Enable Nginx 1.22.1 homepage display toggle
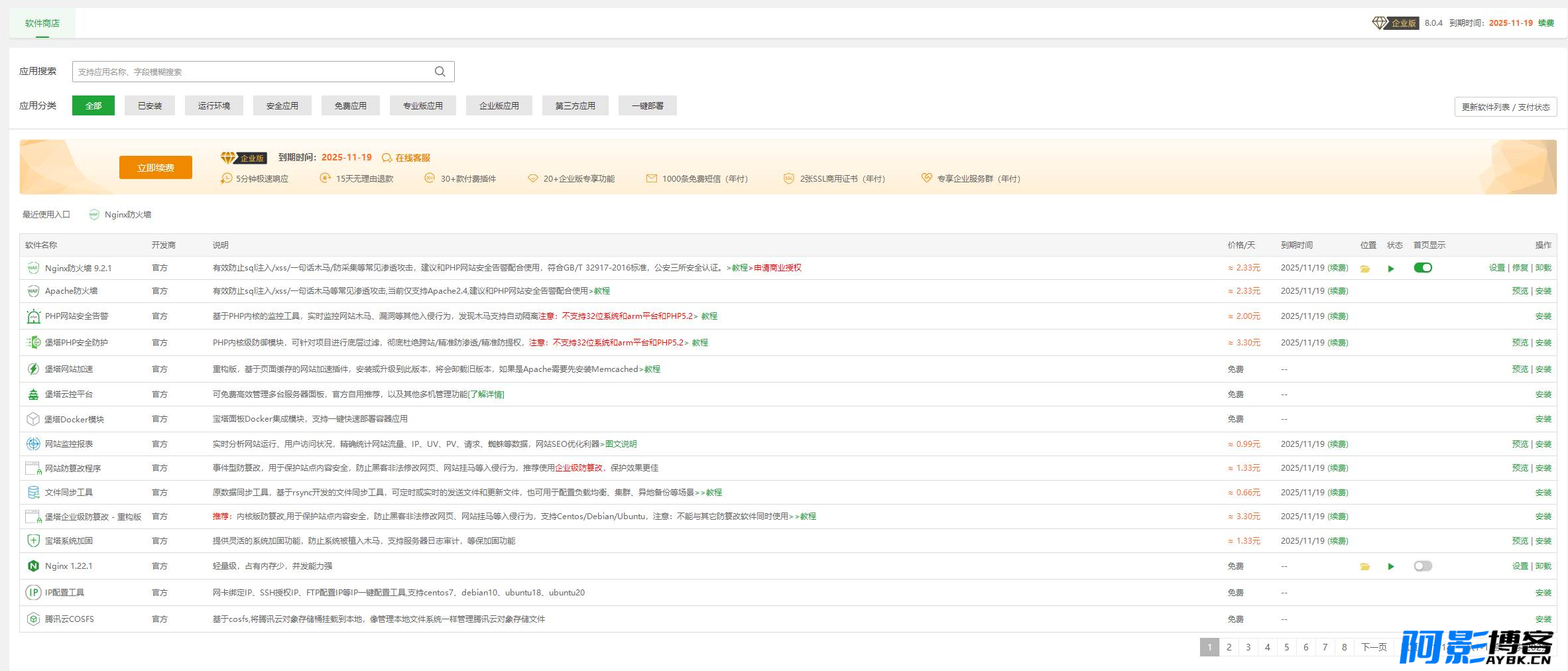 pos(1423,566)
